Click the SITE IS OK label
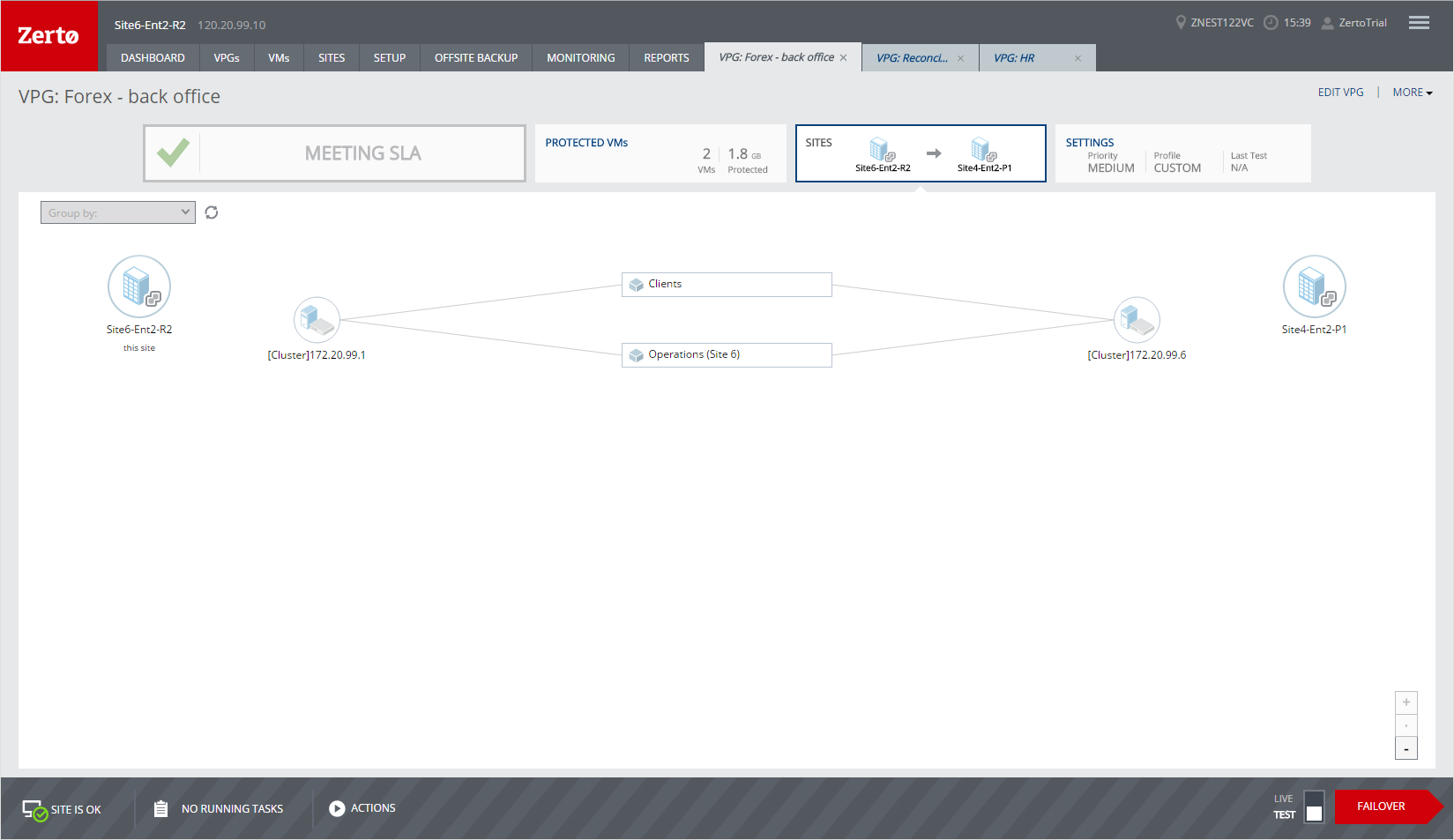 pyautogui.click(x=76, y=810)
